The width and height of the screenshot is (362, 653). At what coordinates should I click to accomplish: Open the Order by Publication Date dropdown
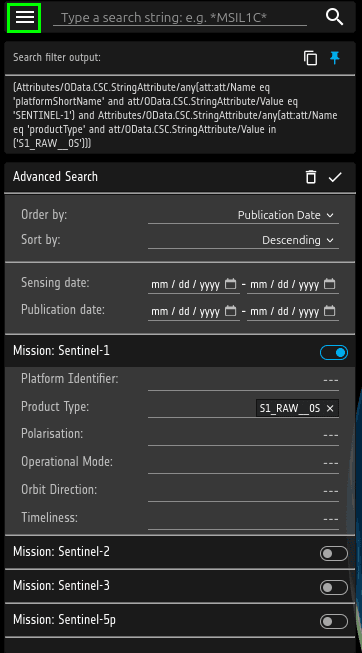tap(243, 215)
